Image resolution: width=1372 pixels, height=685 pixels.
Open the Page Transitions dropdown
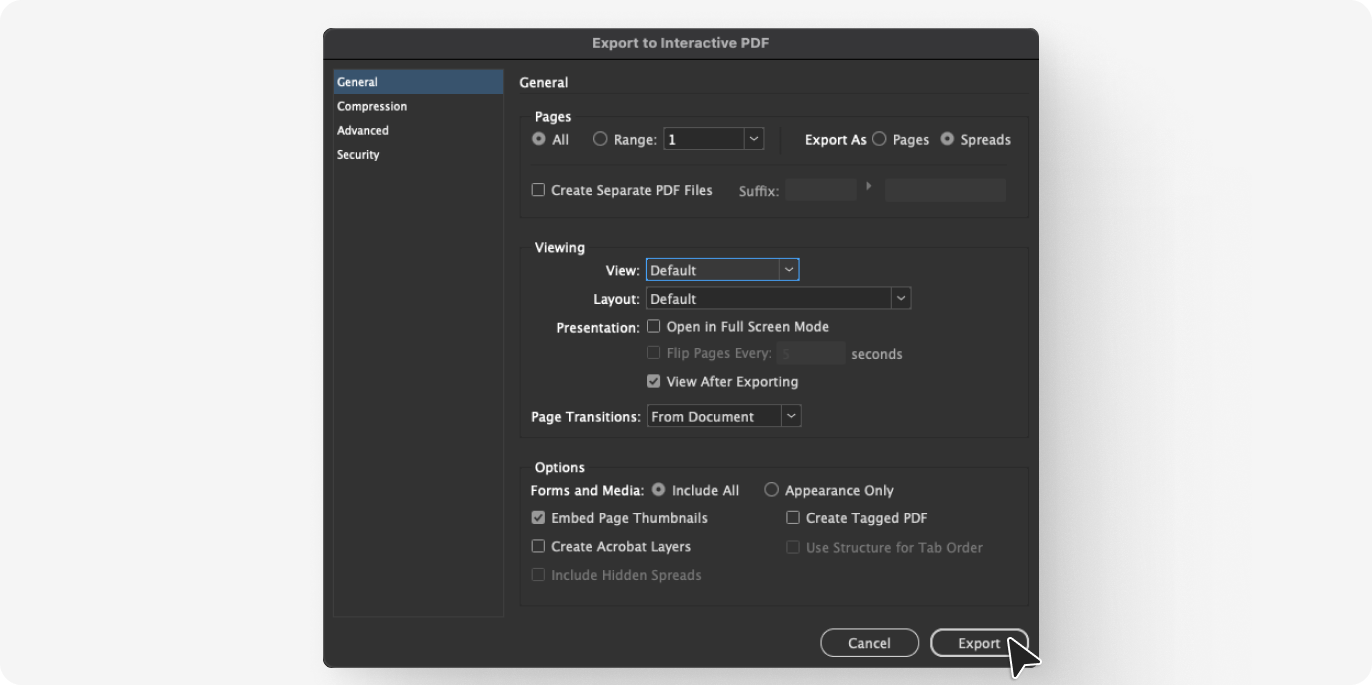click(791, 417)
